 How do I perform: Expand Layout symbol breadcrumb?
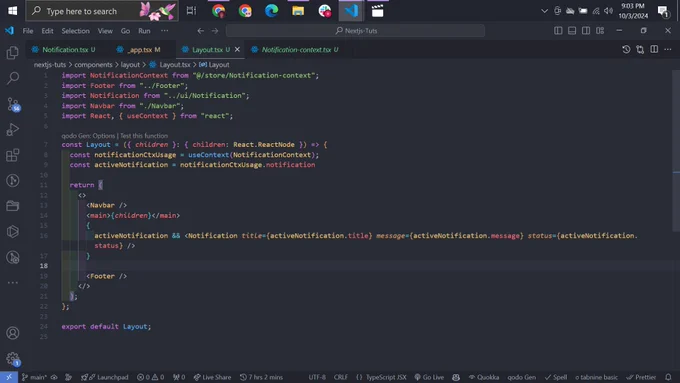point(214,65)
